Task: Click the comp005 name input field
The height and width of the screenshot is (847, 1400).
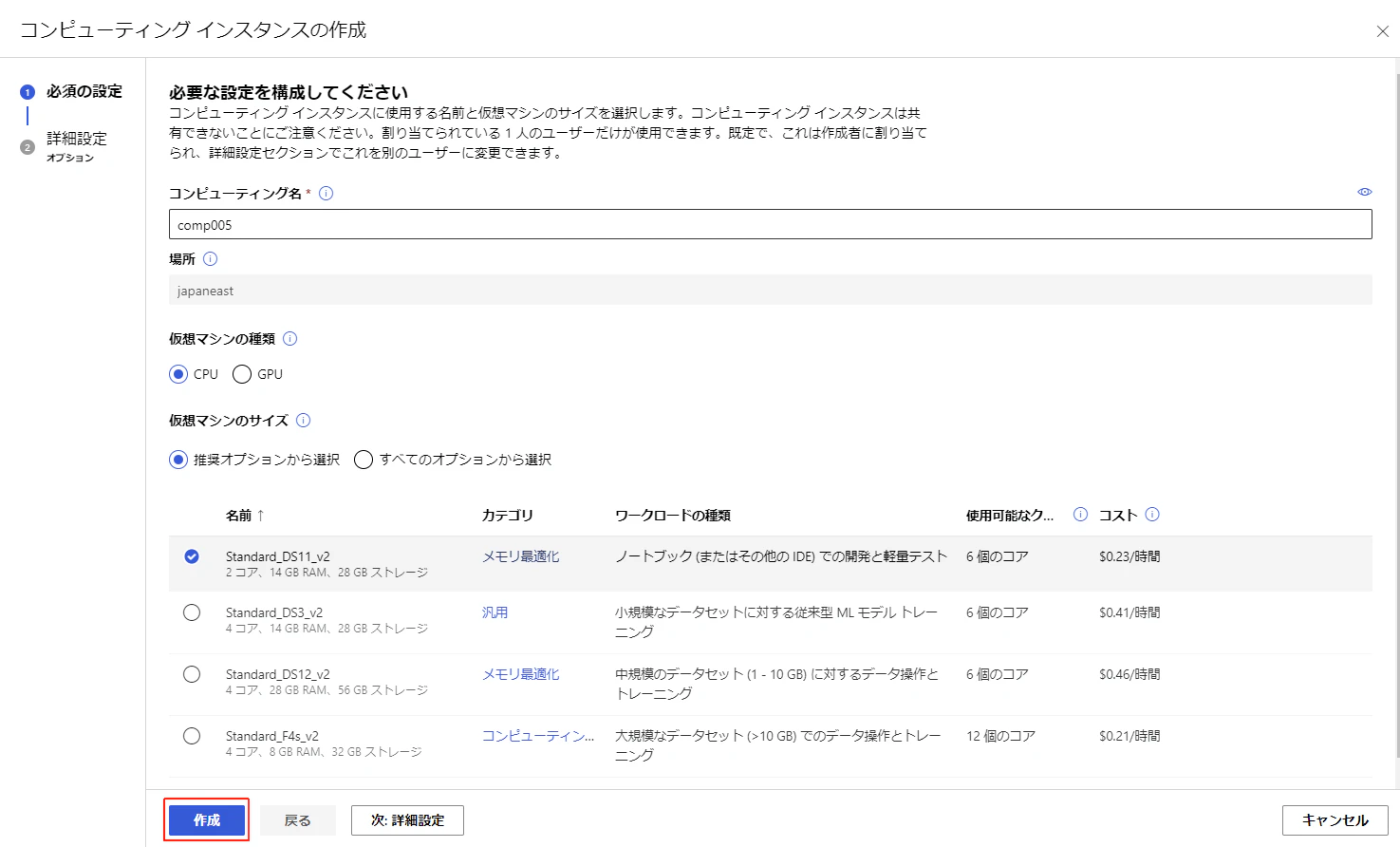Action: tap(771, 225)
